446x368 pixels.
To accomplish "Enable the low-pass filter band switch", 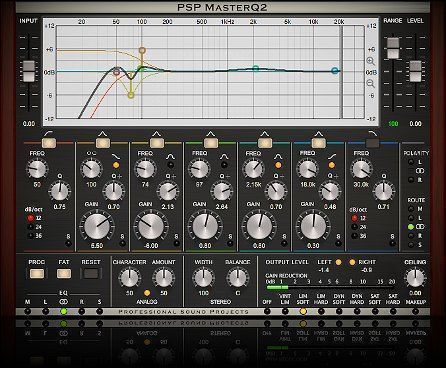I will tap(372, 143).
